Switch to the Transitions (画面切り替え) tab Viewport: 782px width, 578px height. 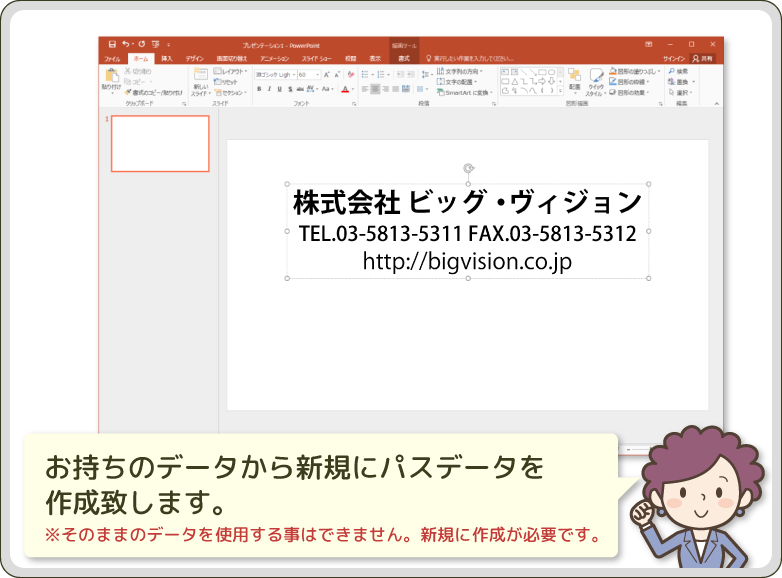coord(232,59)
